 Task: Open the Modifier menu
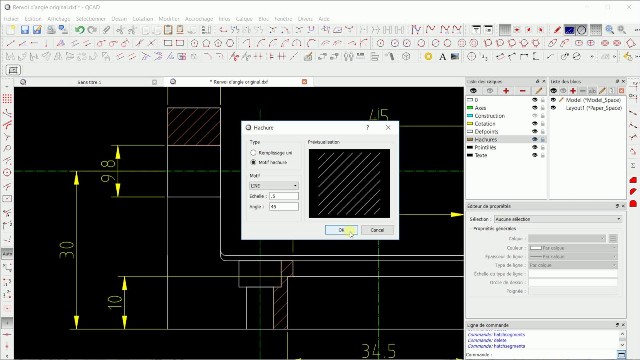tap(169, 19)
